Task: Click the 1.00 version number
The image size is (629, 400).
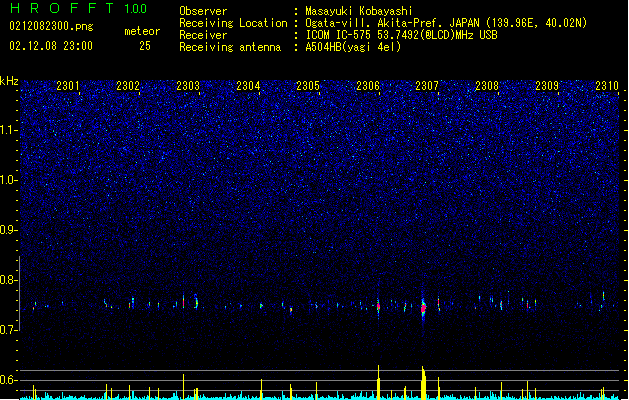Action: [136, 9]
